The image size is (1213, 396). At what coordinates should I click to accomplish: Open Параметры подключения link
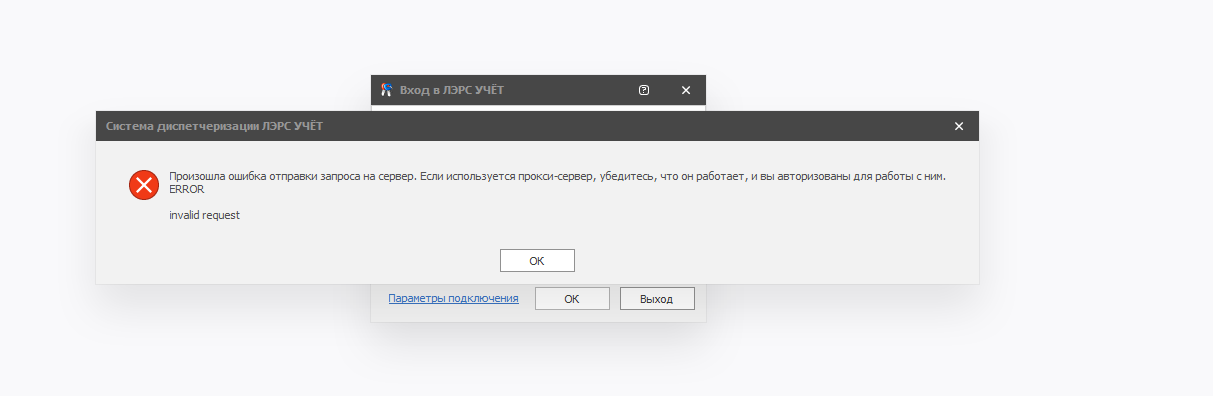(453, 298)
